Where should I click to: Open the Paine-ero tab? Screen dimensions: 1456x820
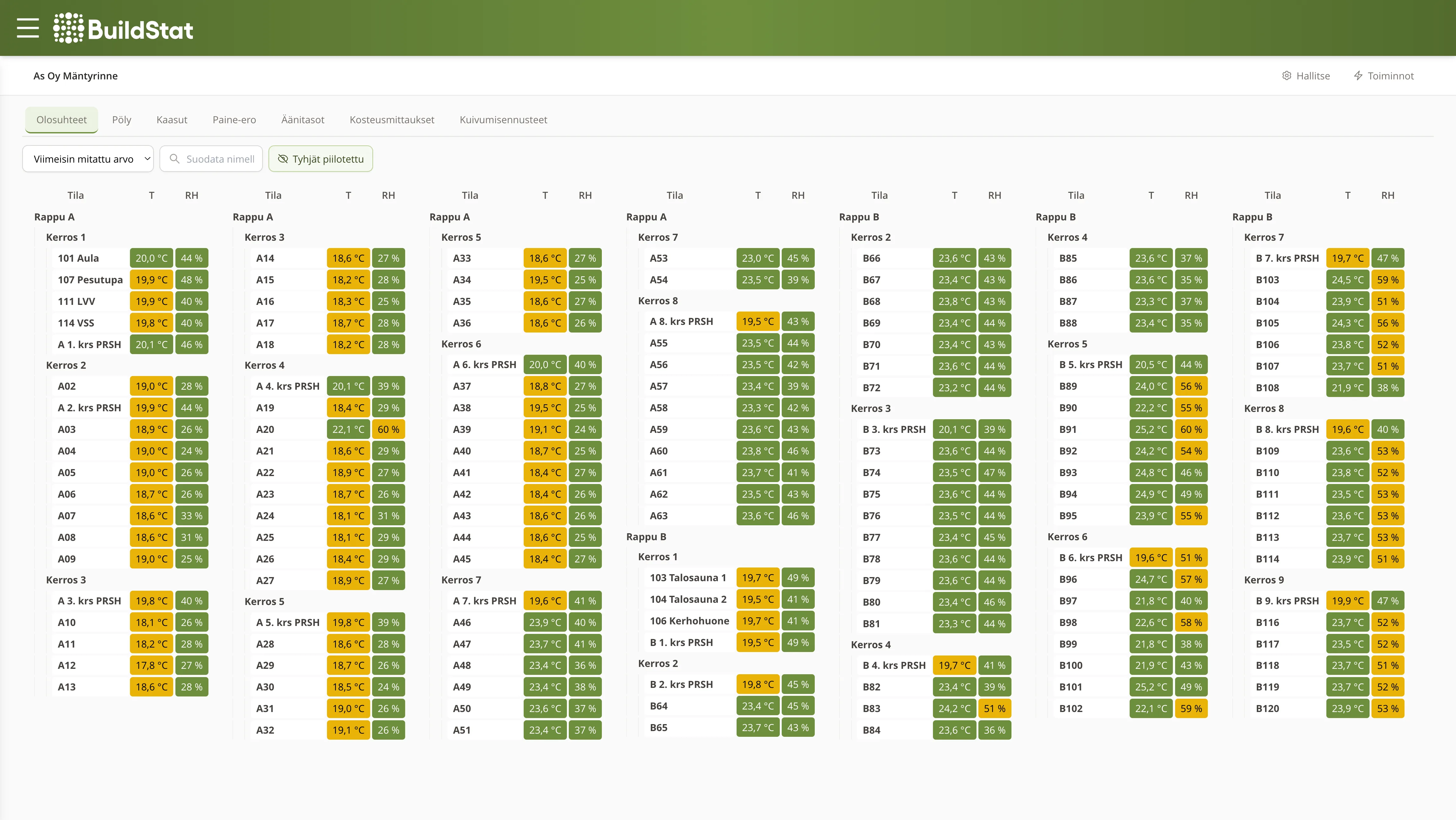coord(234,120)
